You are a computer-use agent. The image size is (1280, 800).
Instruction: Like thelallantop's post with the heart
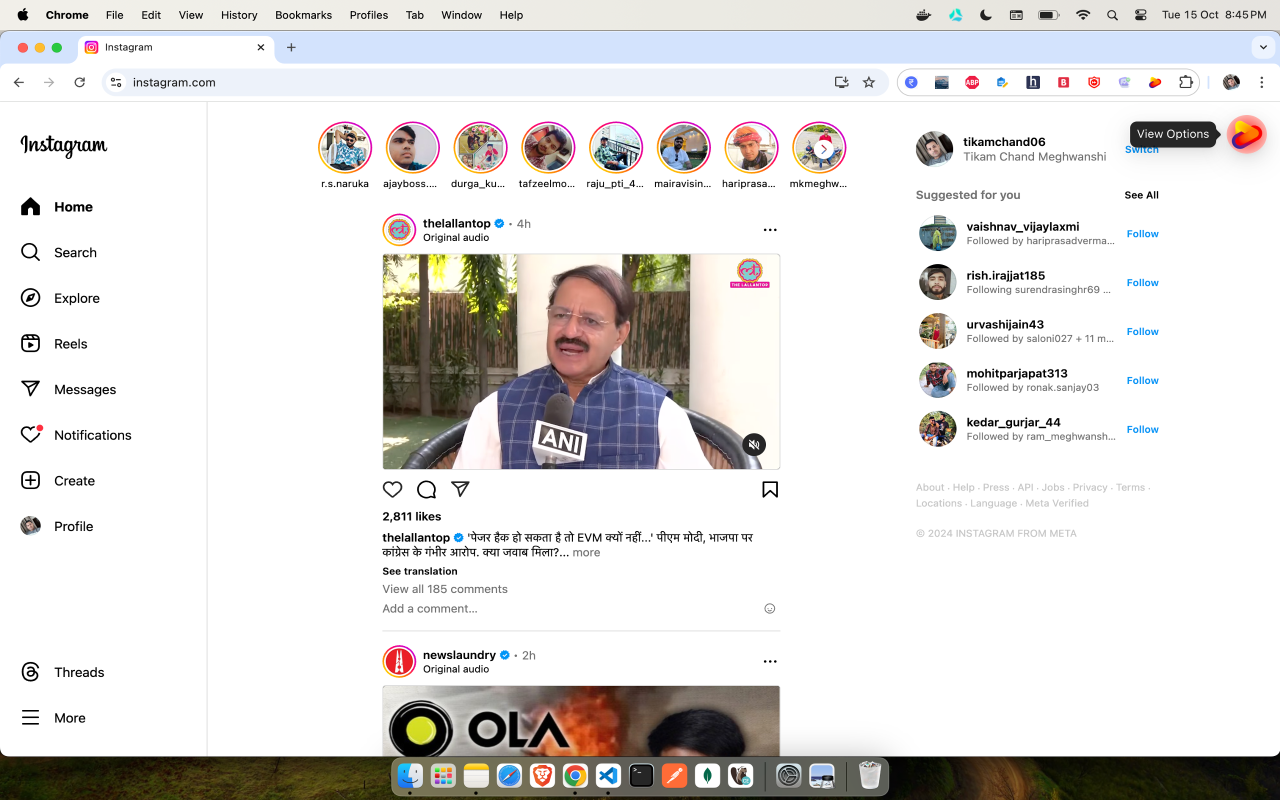click(x=392, y=489)
